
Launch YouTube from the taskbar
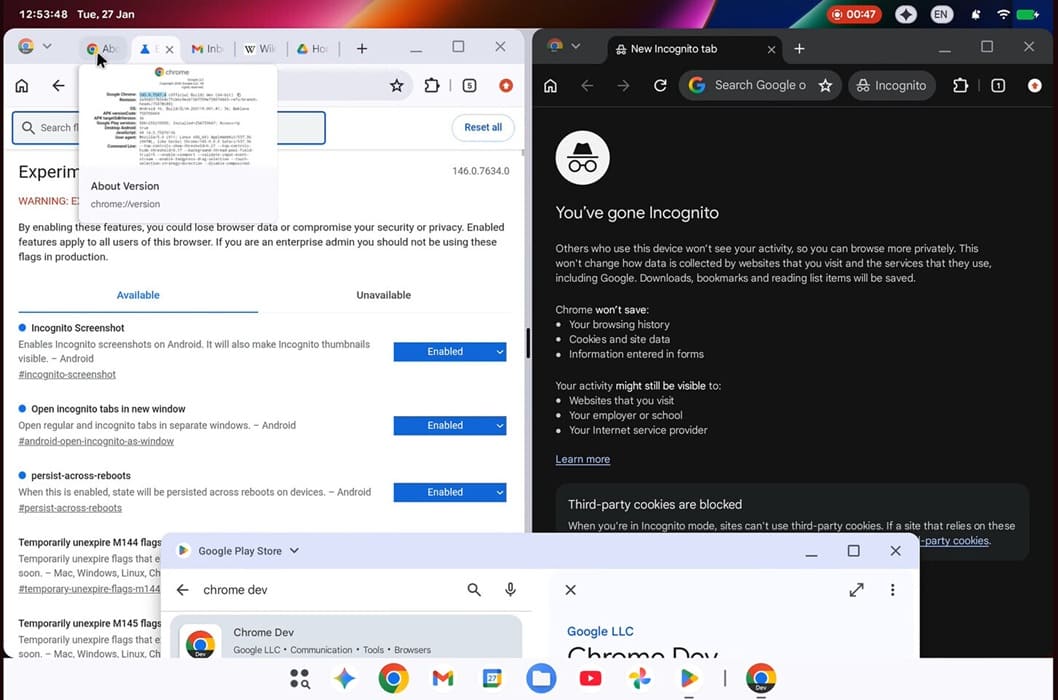coord(590,678)
